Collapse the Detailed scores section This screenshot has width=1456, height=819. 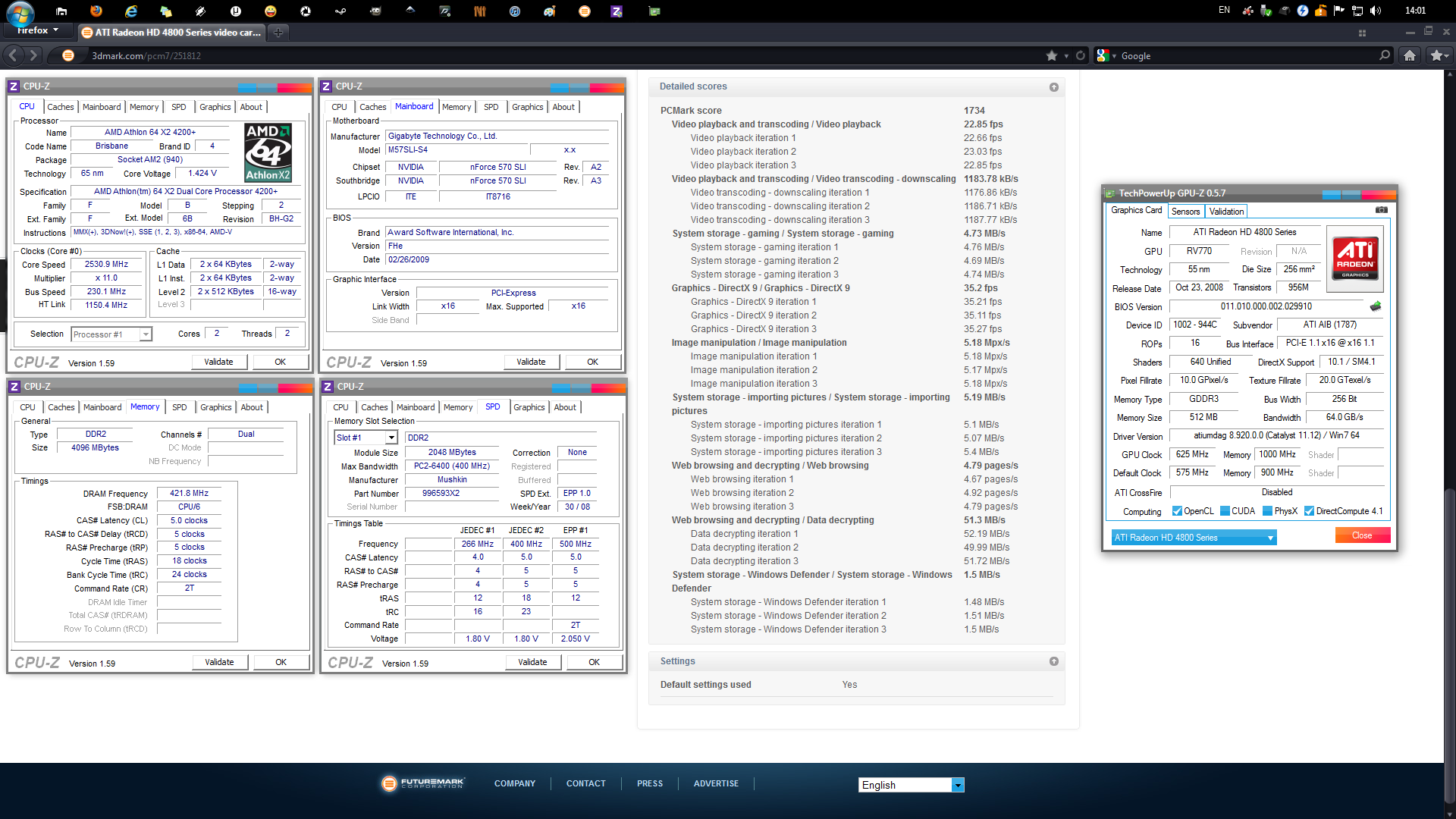pyautogui.click(x=1054, y=87)
